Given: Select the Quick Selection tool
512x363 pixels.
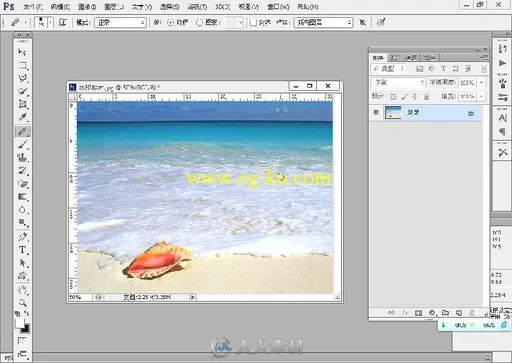Looking at the screenshot, I should pyautogui.click(x=22, y=91).
